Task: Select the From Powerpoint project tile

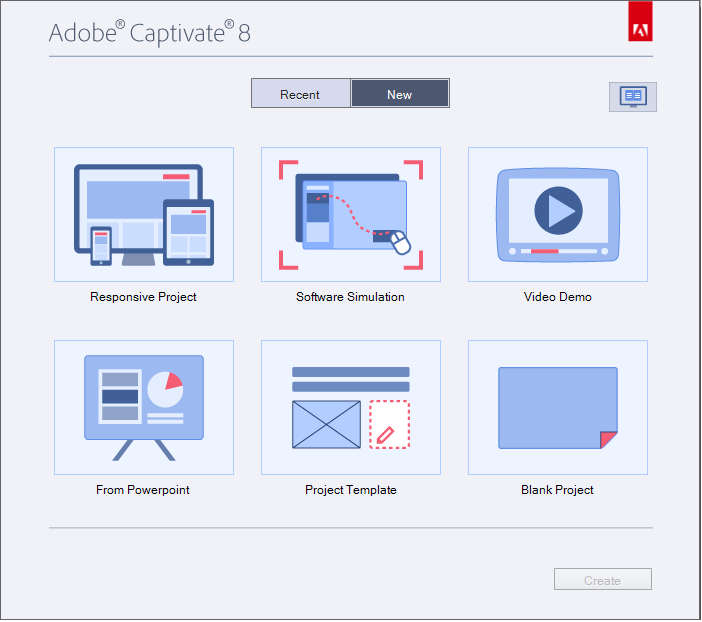Action: (x=144, y=408)
